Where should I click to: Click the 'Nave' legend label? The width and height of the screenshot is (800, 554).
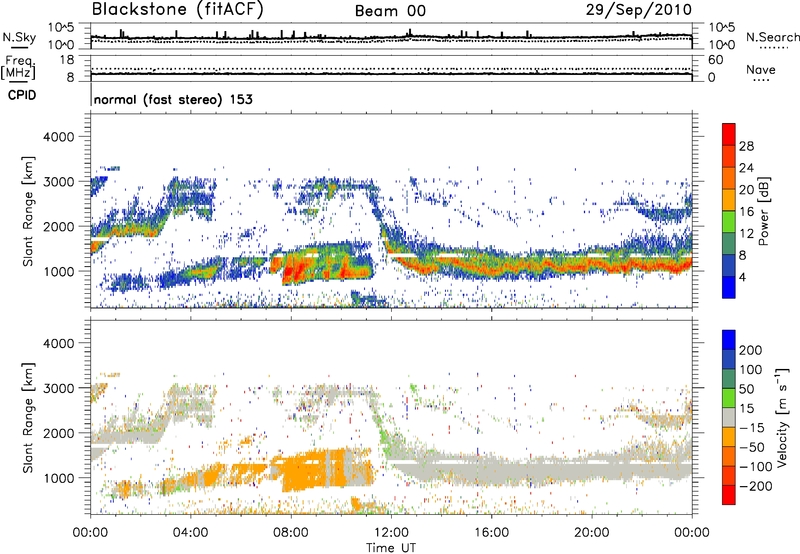tap(761, 70)
